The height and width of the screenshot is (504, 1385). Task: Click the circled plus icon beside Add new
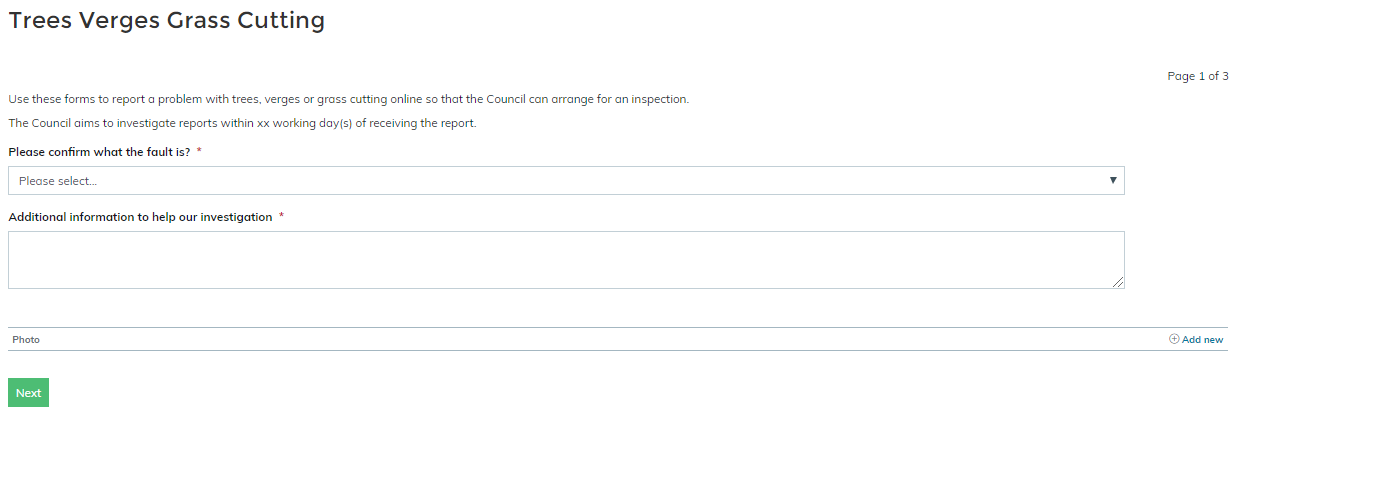(1174, 339)
